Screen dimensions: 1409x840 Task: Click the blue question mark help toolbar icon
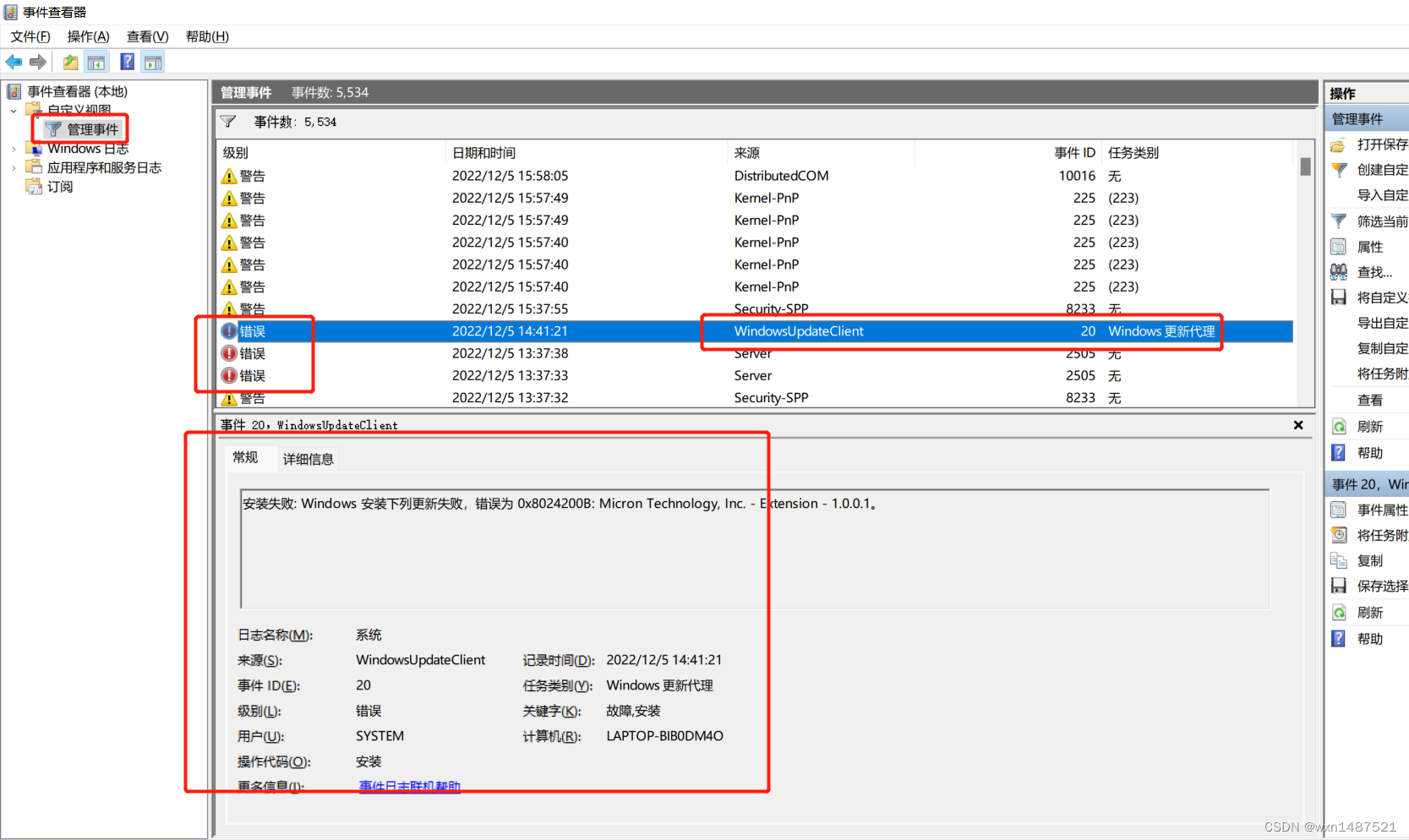point(127,62)
